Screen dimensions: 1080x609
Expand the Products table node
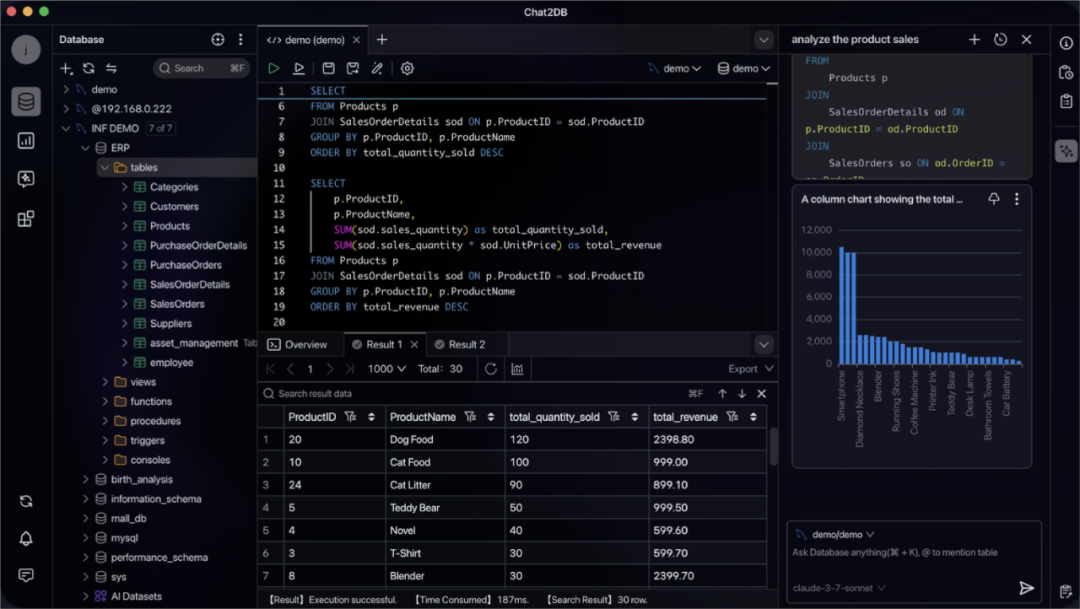click(125, 226)
